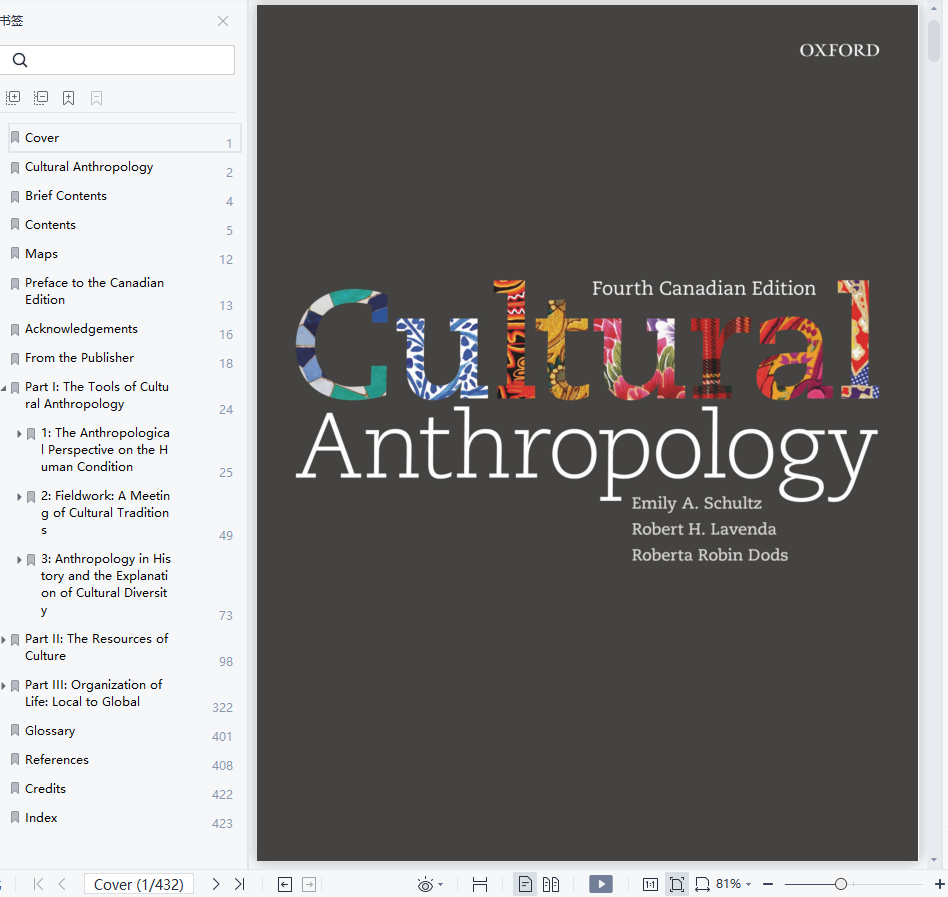Click scrollbar down arrow
The image size is (948, 897).
click(934, 860)
